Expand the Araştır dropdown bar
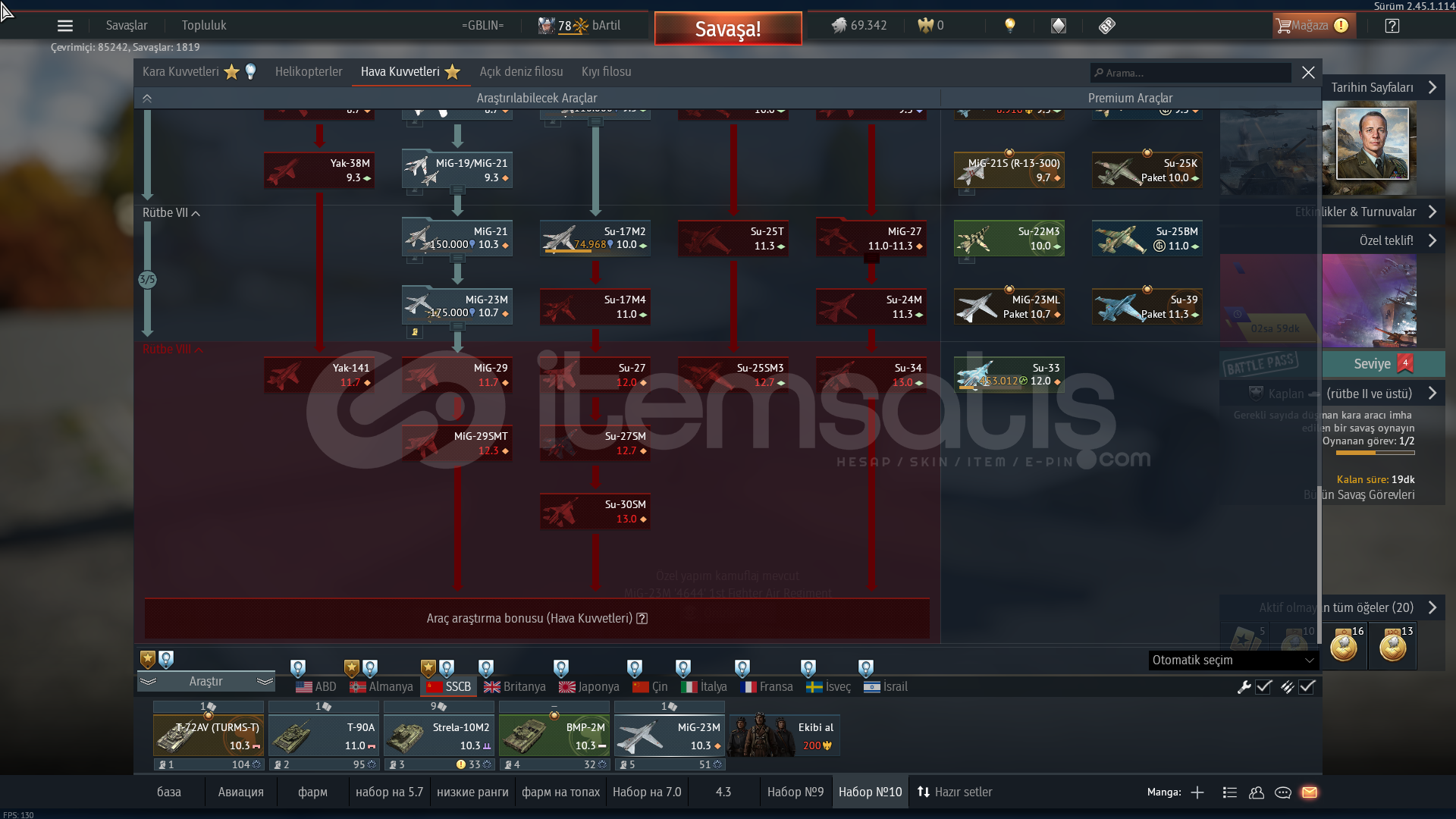This screenshot has height=819, width=1456. (x=206, y=682)
